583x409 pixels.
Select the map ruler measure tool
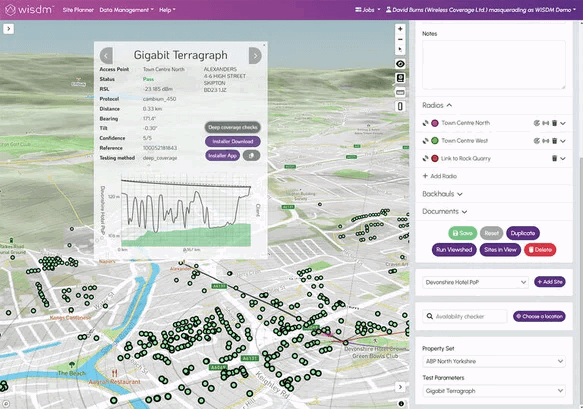click(x=400, y=92)
